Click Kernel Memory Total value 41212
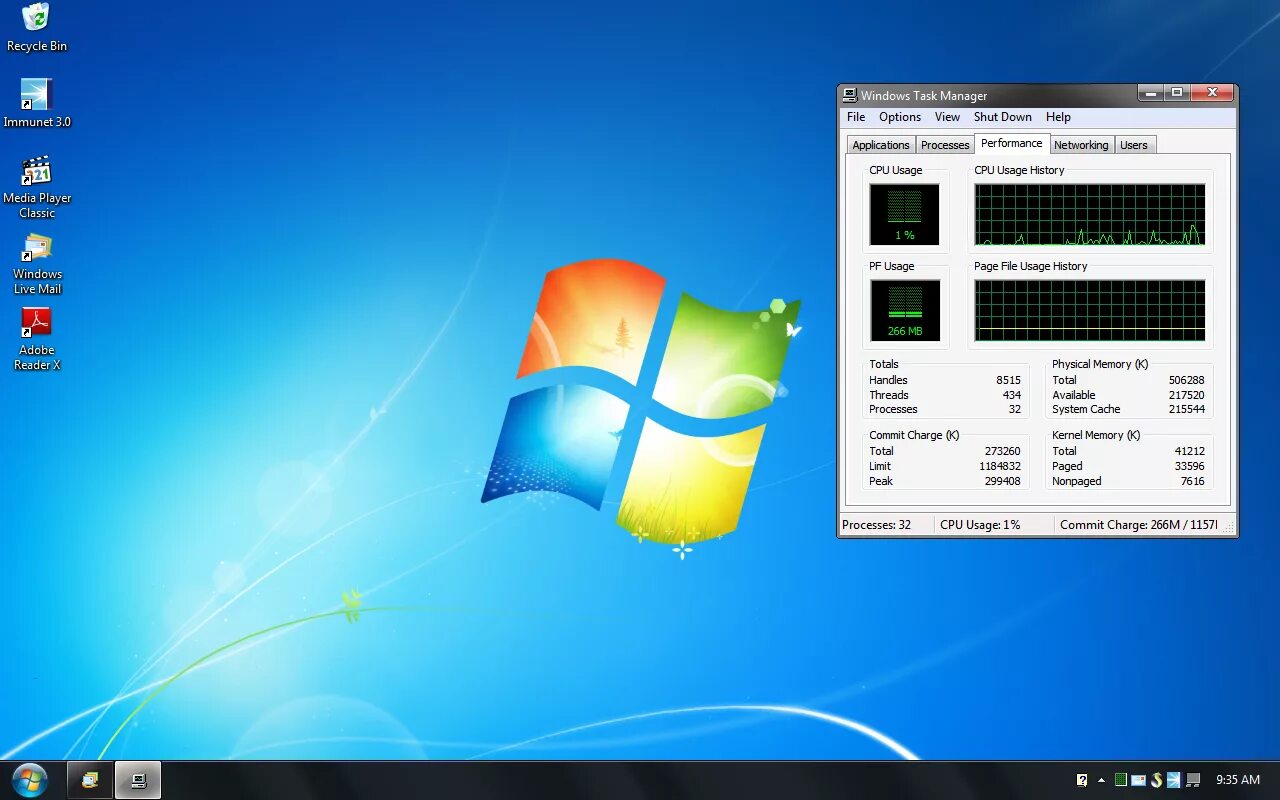The height and width of the screenshot is (800, 1280). tap(1190, 451)
